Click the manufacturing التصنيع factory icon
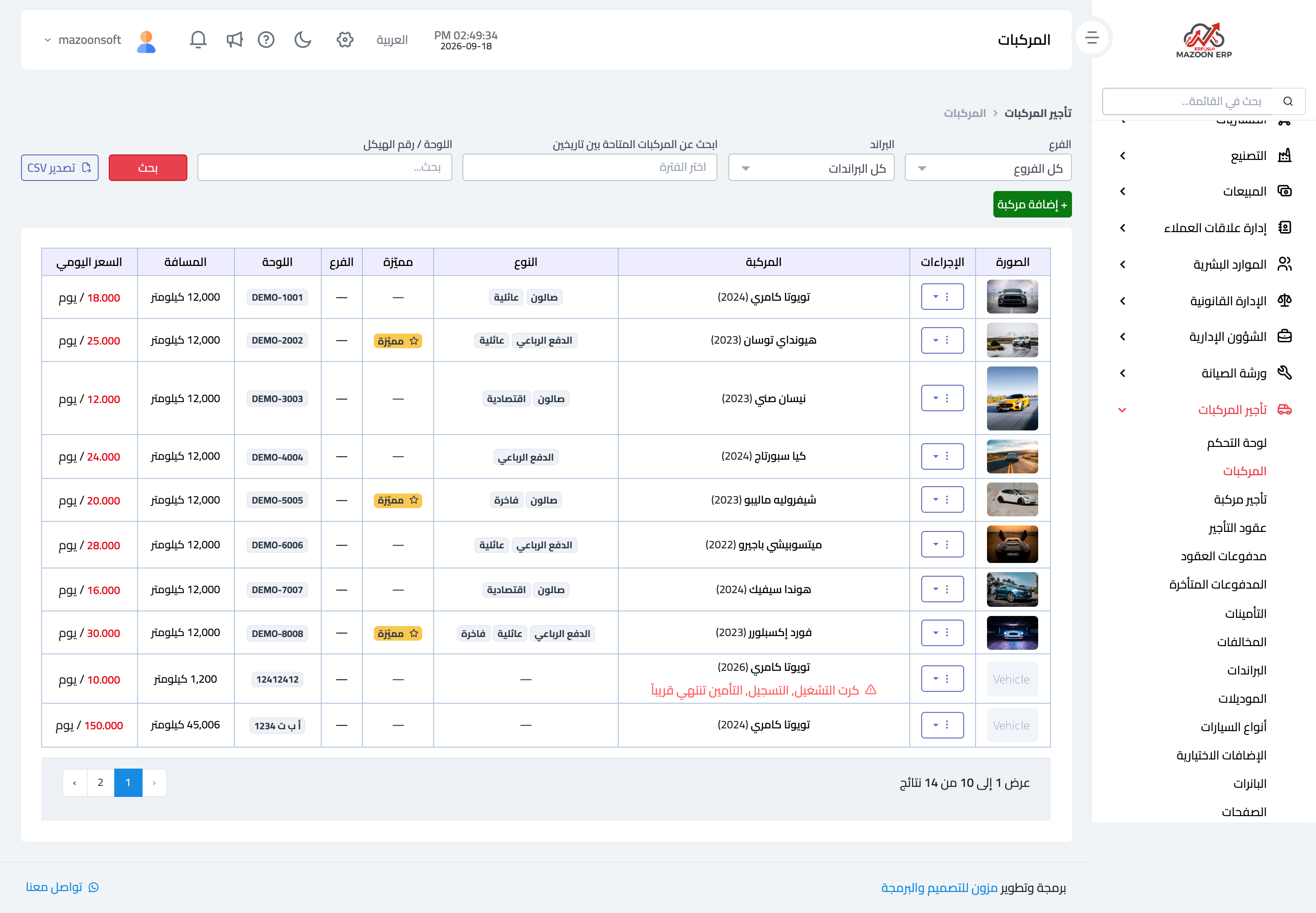The image size is (1316, 913). tap(1284, 155)
